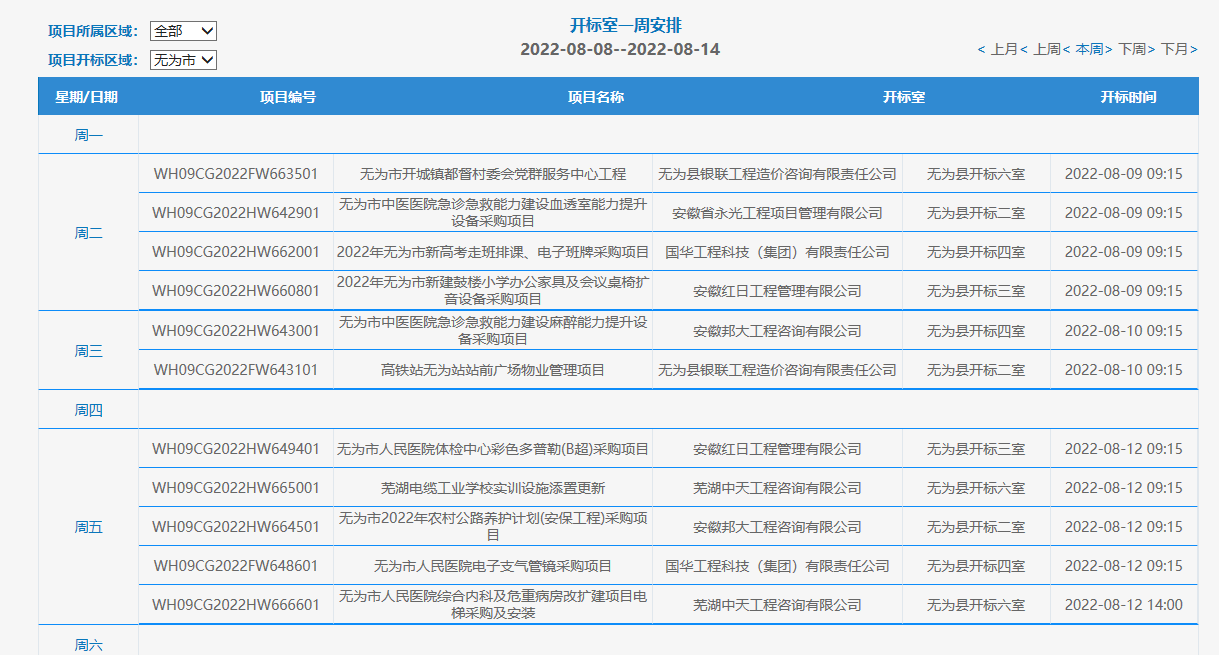Viewport: 1219px width, 655px height.
Task: Select project number WH09CG2022FW663501
Action: tap(236, 174)
